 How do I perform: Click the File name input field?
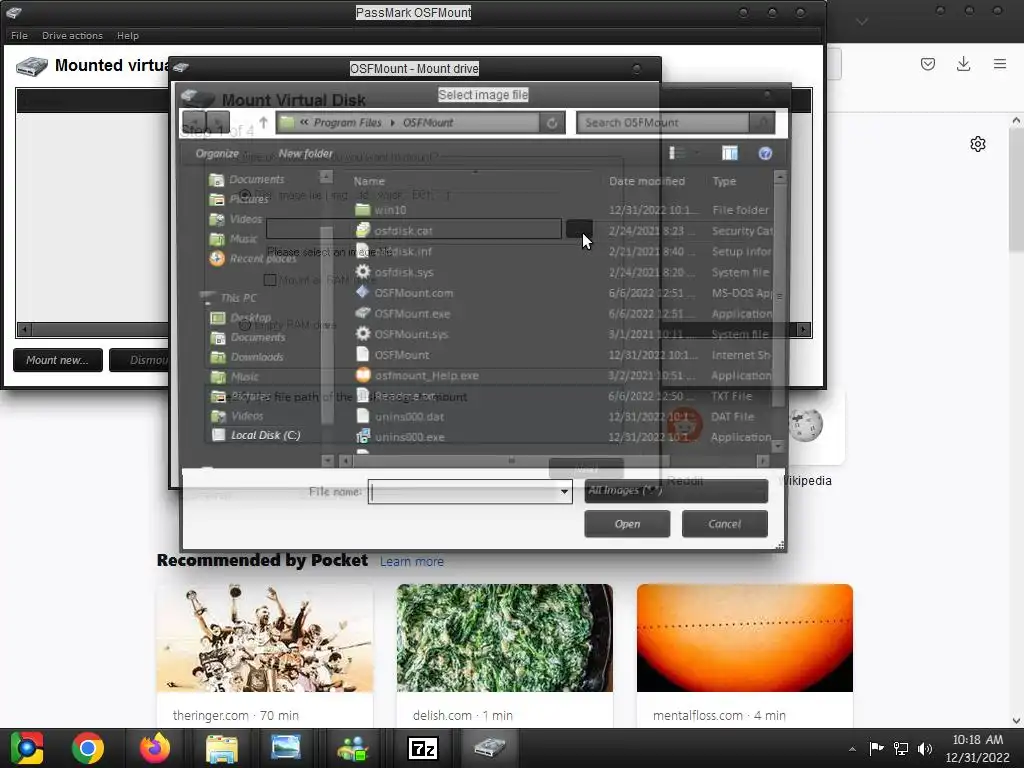(462, 492)
